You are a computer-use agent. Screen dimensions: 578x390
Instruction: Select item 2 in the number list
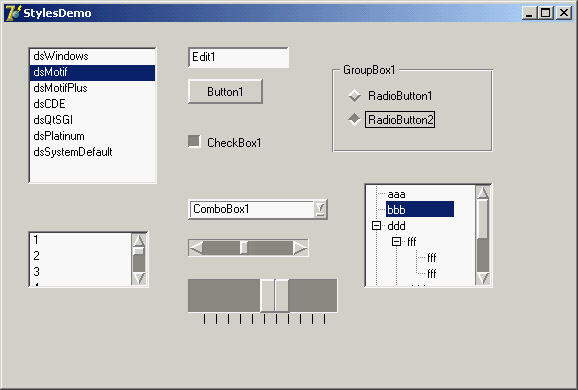80,256
